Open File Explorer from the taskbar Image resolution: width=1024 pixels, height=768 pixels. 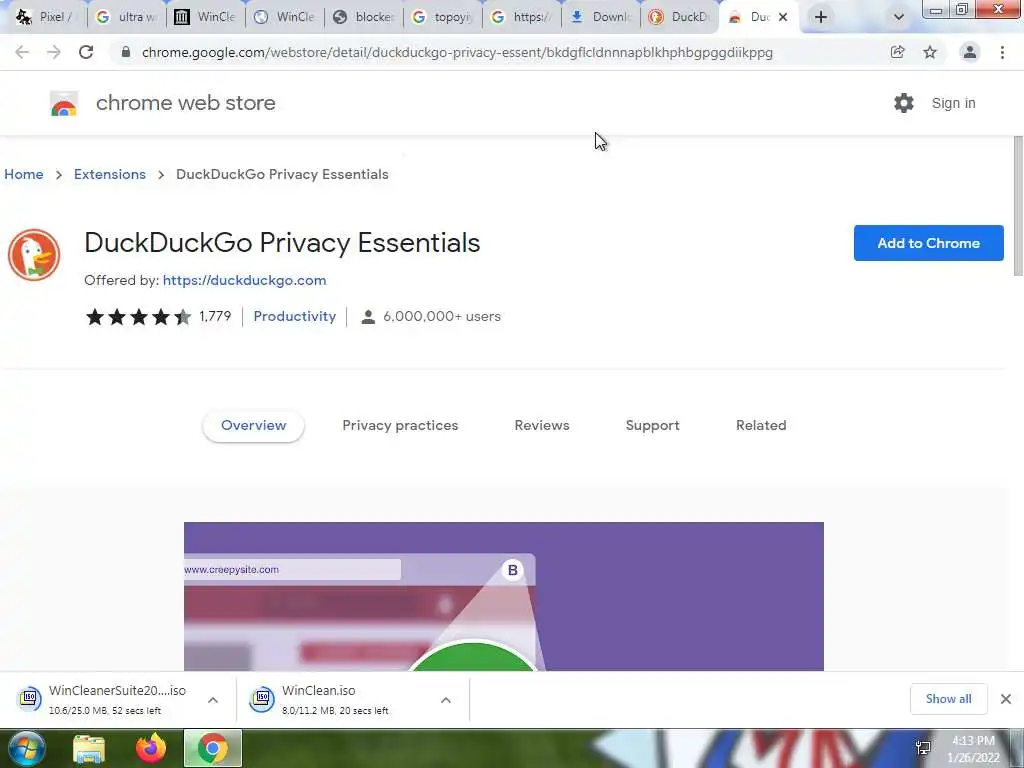coord(89,749)
